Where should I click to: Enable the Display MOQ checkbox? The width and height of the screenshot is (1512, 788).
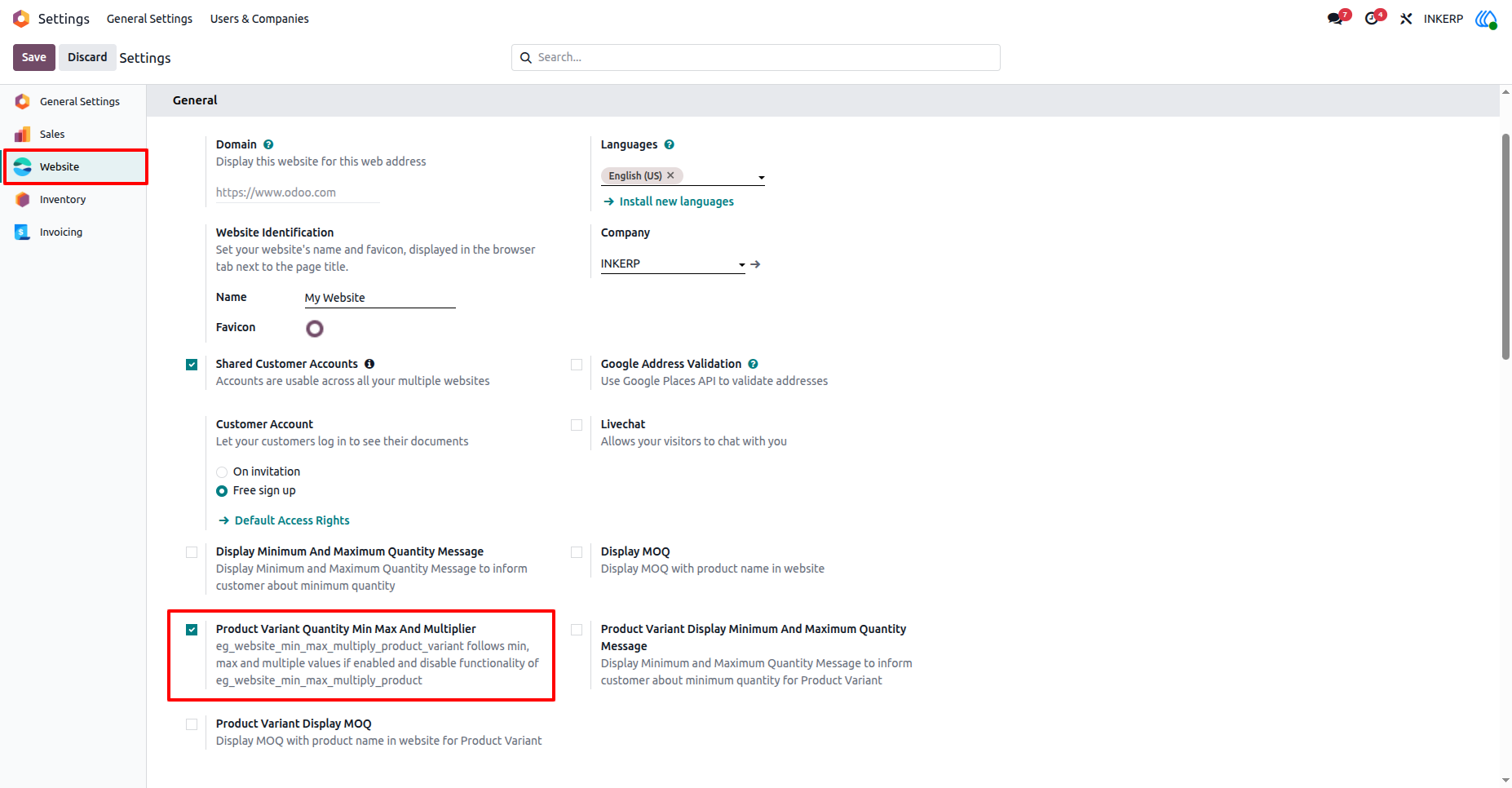point(577,552)
